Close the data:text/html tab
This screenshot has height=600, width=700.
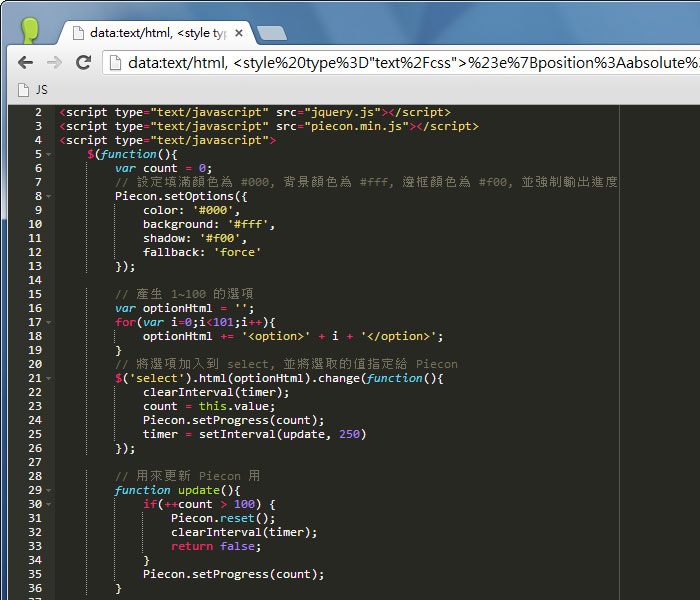point(237,33)
